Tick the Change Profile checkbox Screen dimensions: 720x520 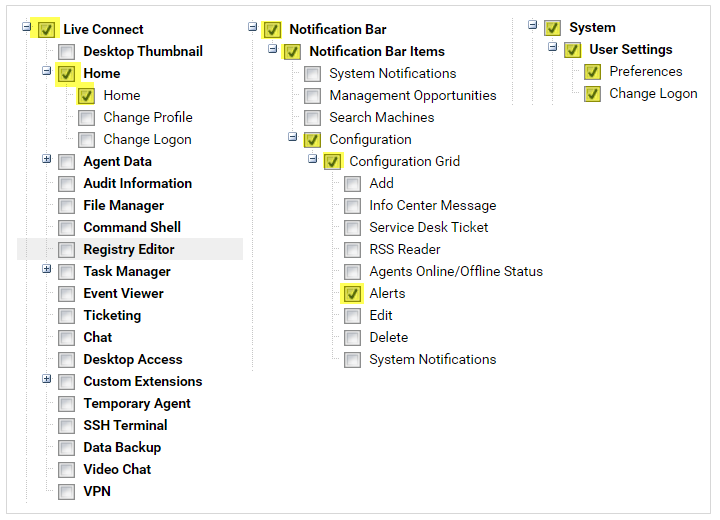click(x=86, y=118)
